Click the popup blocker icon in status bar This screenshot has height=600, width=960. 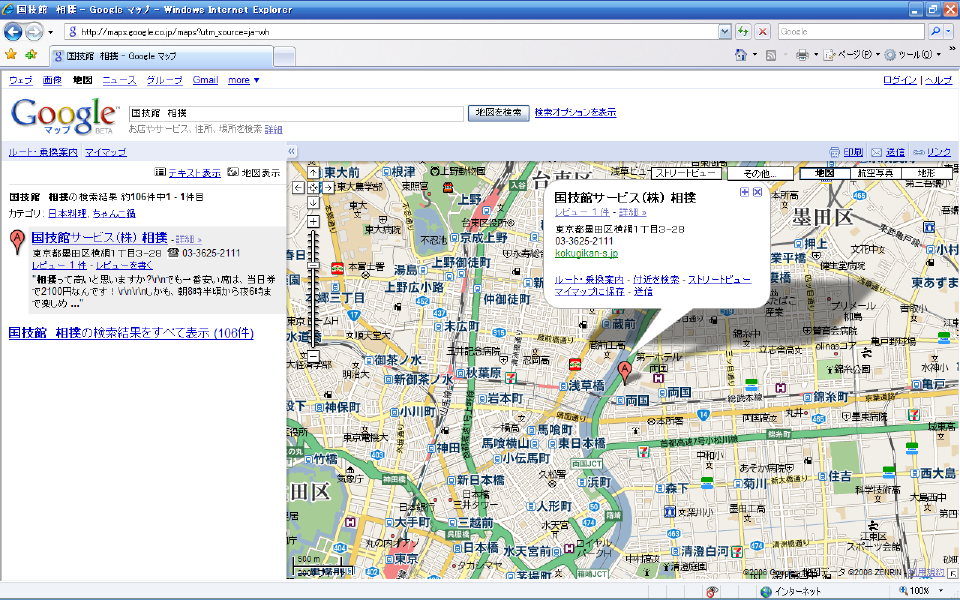[711, 591]
